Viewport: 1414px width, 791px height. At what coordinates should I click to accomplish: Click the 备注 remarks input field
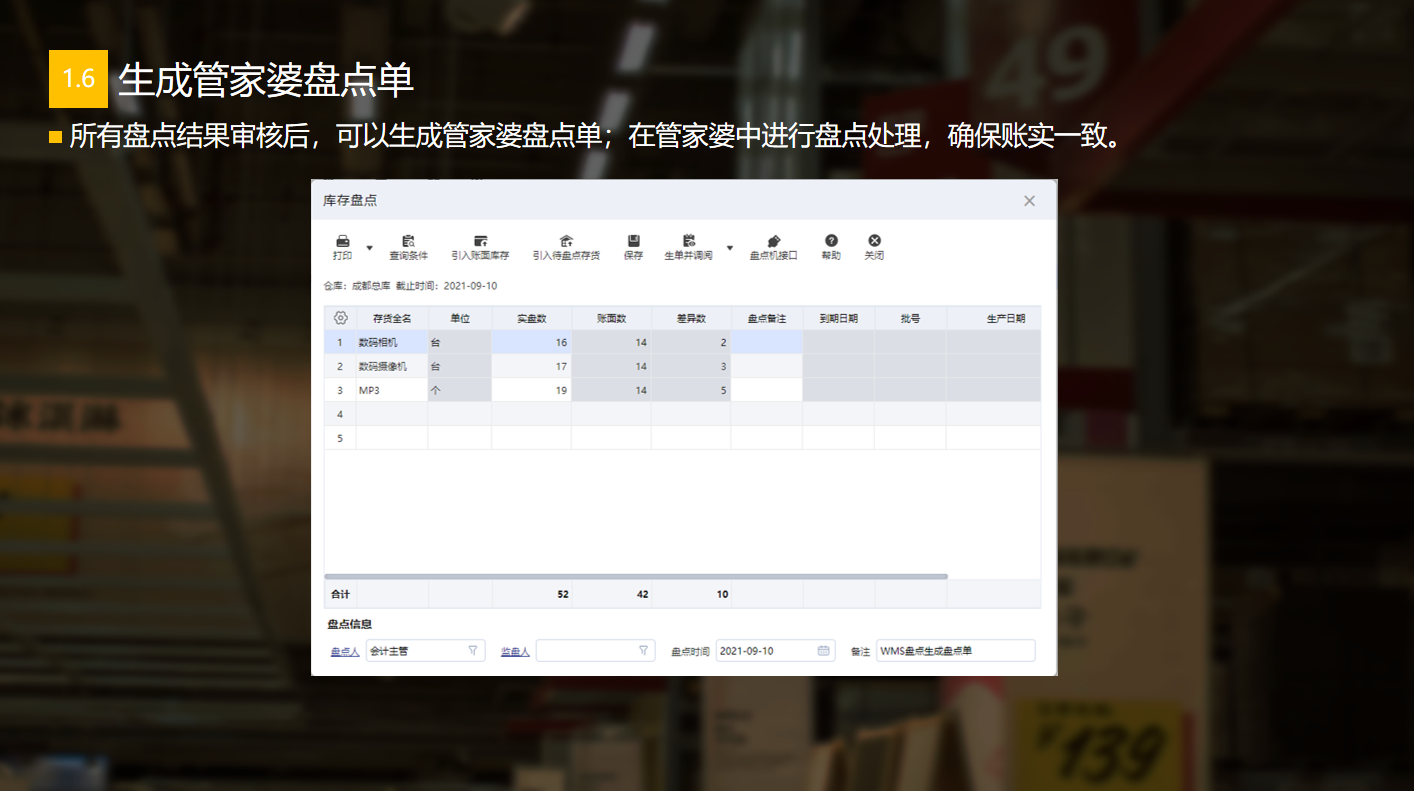click(x=955, y=651)
